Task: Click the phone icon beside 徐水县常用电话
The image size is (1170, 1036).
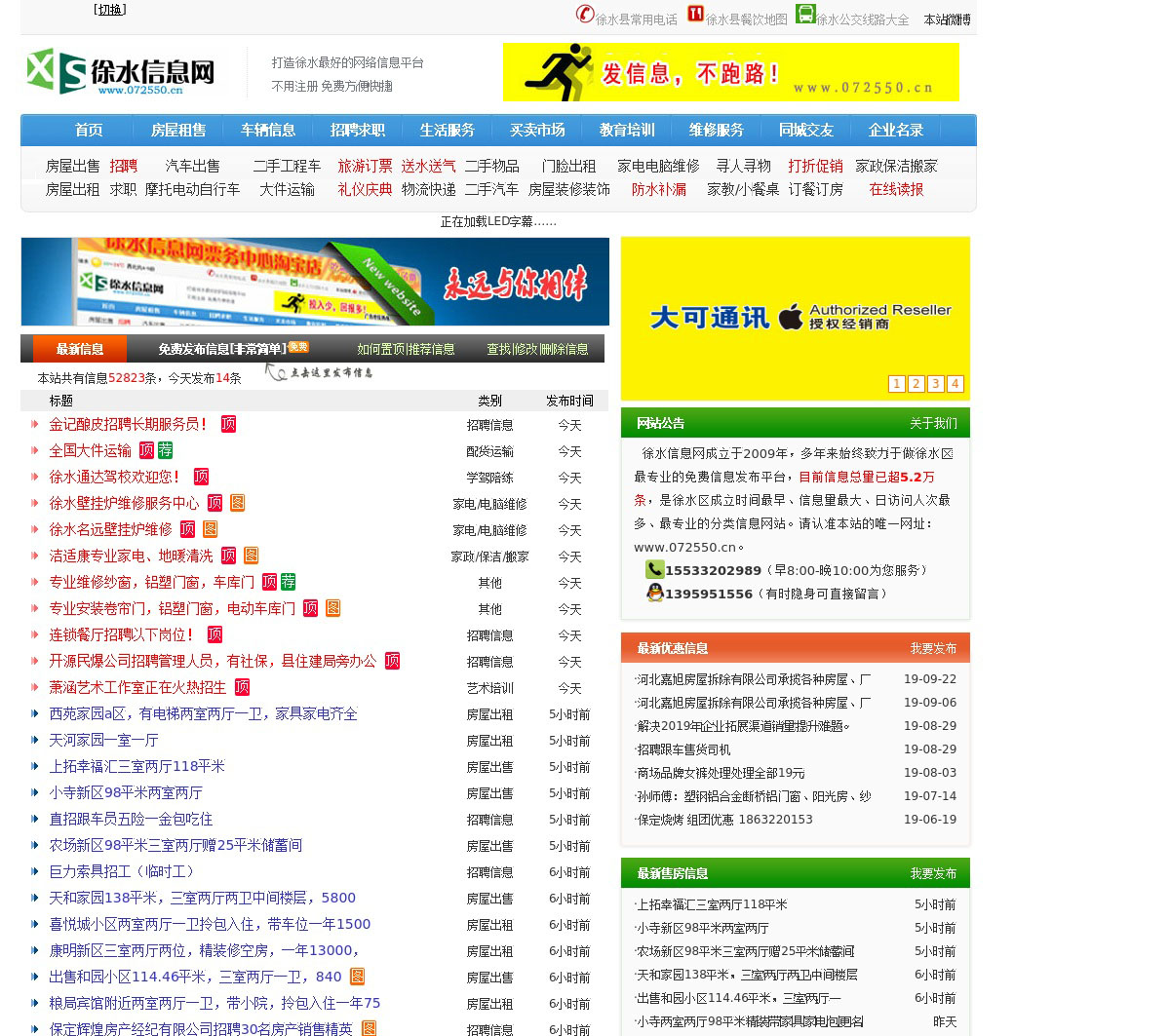Action: click(585, 14)
